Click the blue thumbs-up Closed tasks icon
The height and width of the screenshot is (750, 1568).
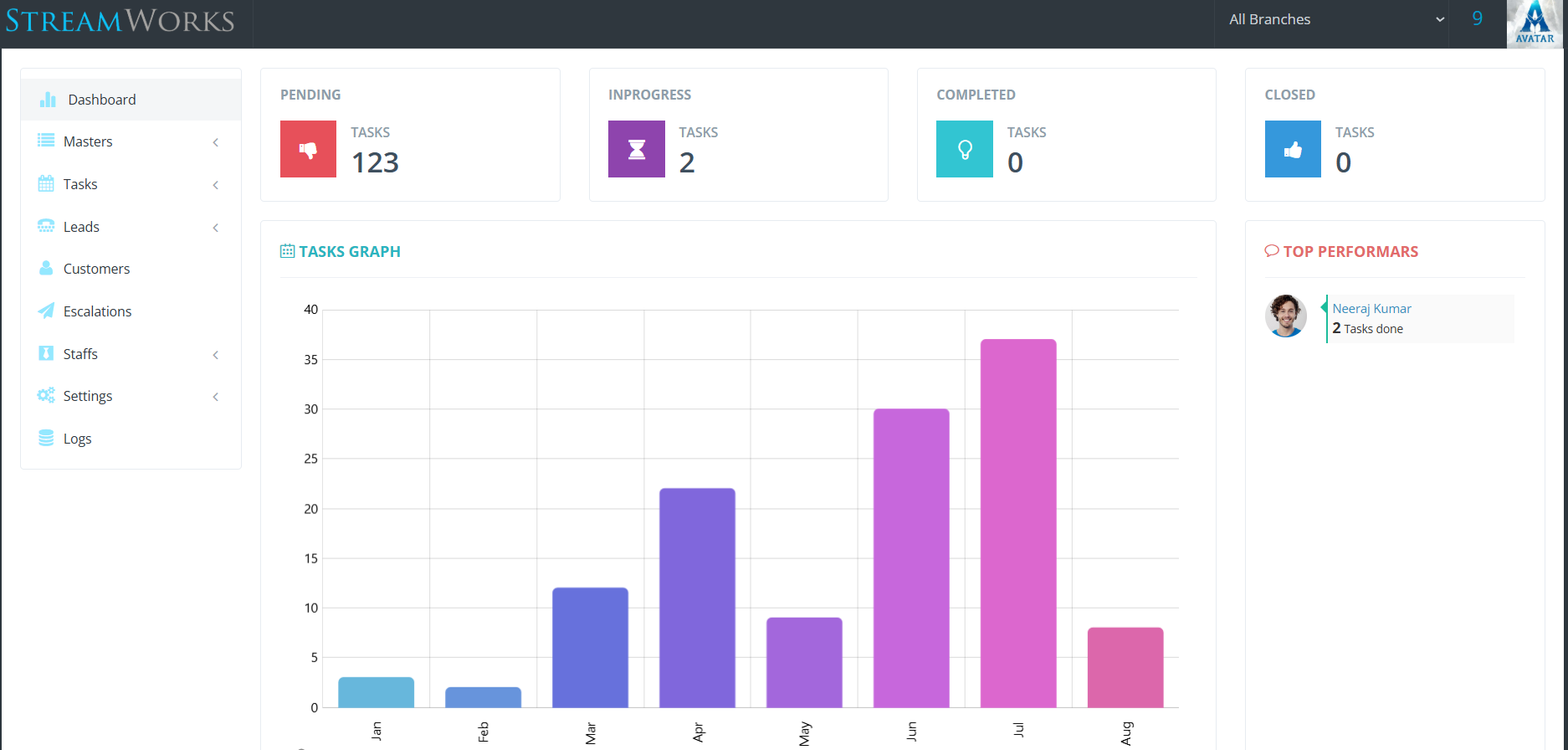tap(1293, 149)
